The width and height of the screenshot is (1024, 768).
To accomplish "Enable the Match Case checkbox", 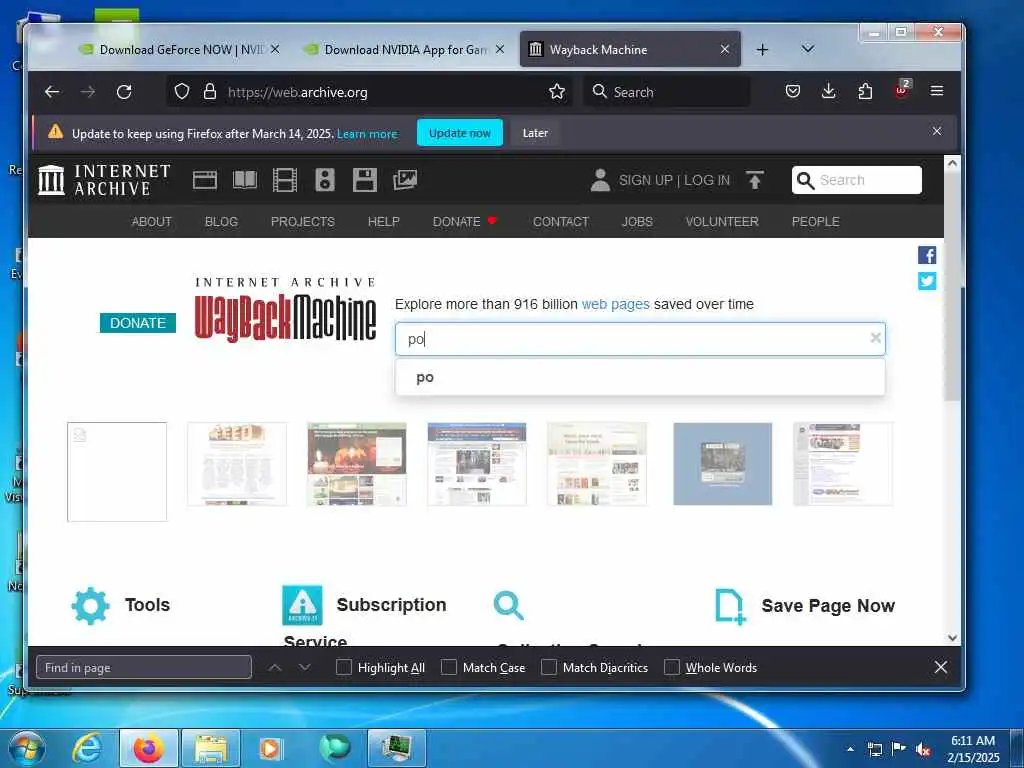I will (449, 667).
